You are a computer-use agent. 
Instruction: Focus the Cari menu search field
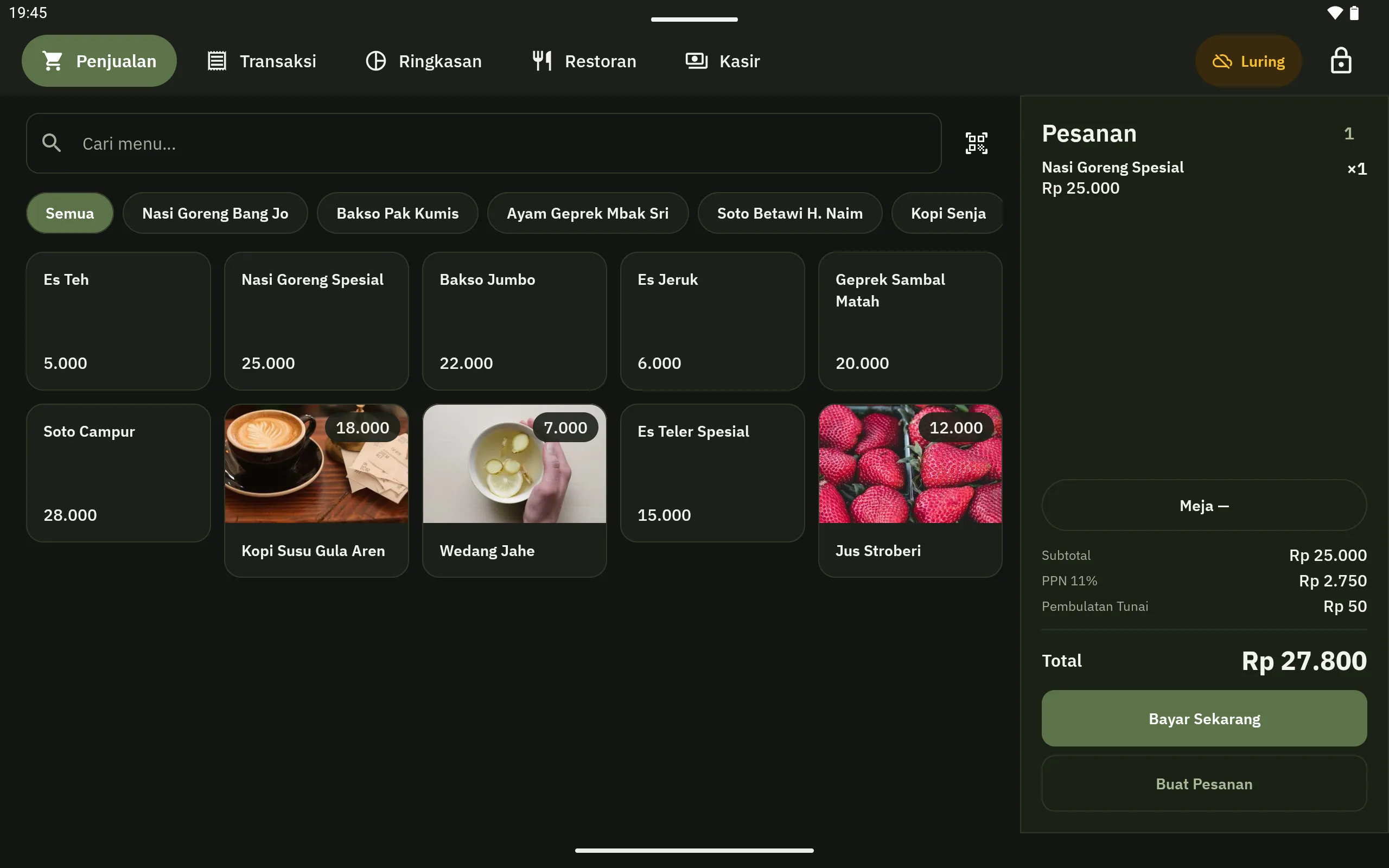(484, 143)
